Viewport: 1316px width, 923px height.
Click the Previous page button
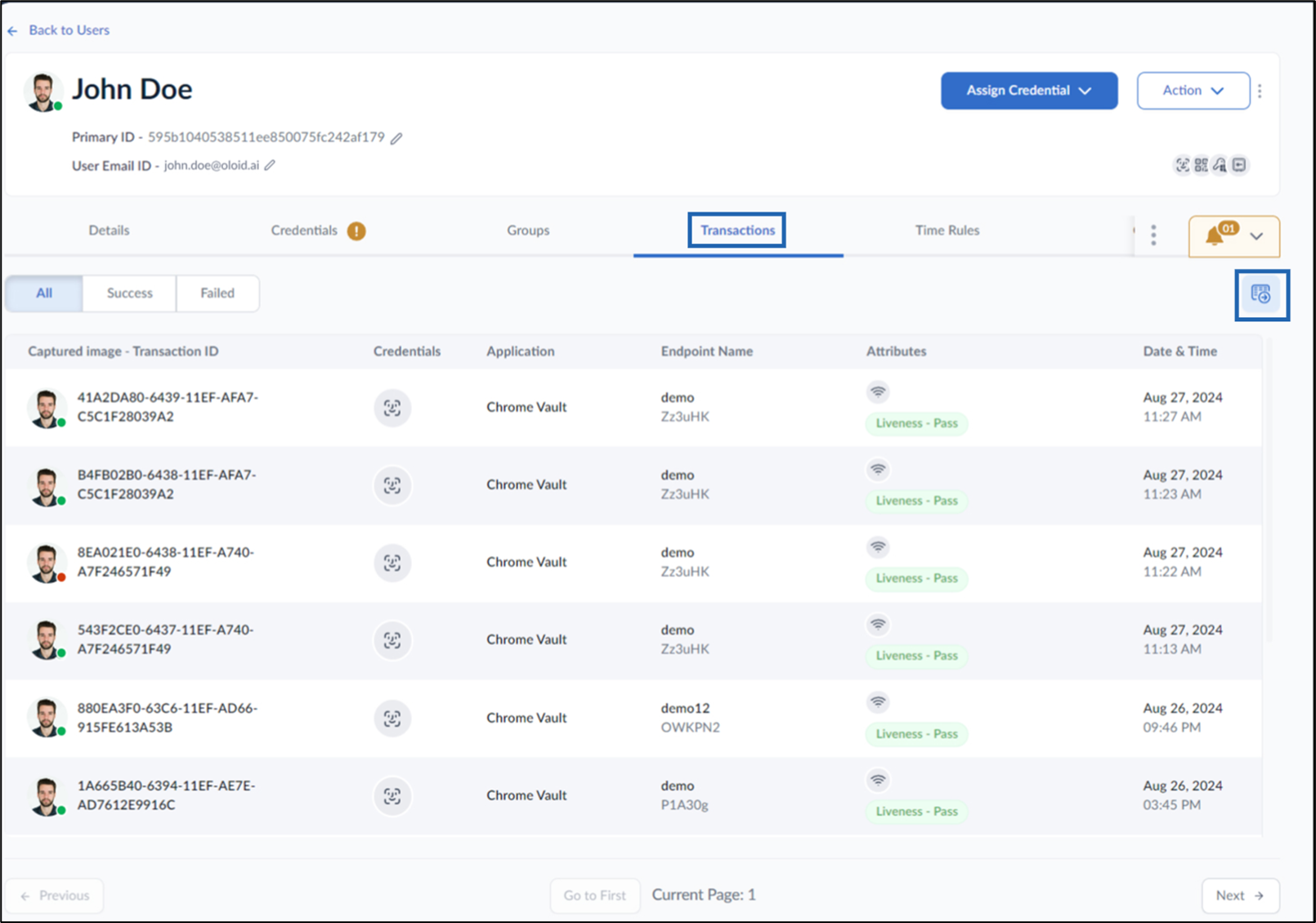(x=55, y=896)
